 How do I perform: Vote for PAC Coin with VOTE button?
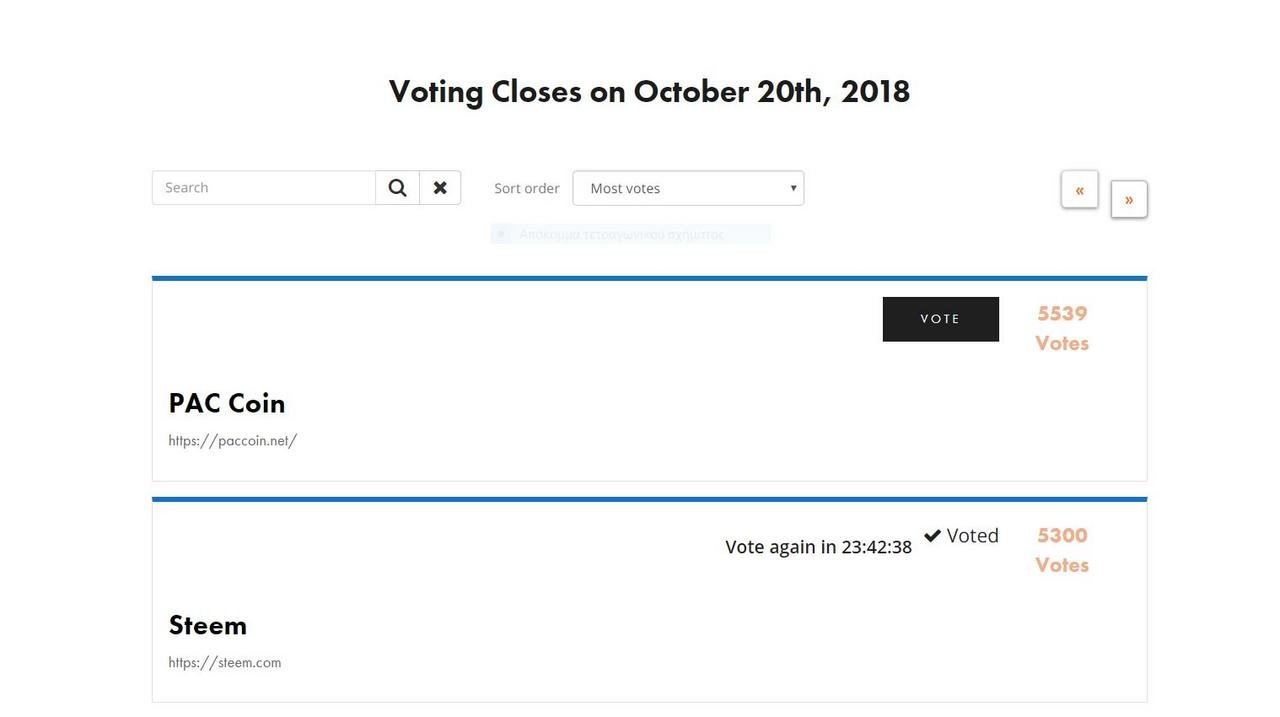[941, 319]
